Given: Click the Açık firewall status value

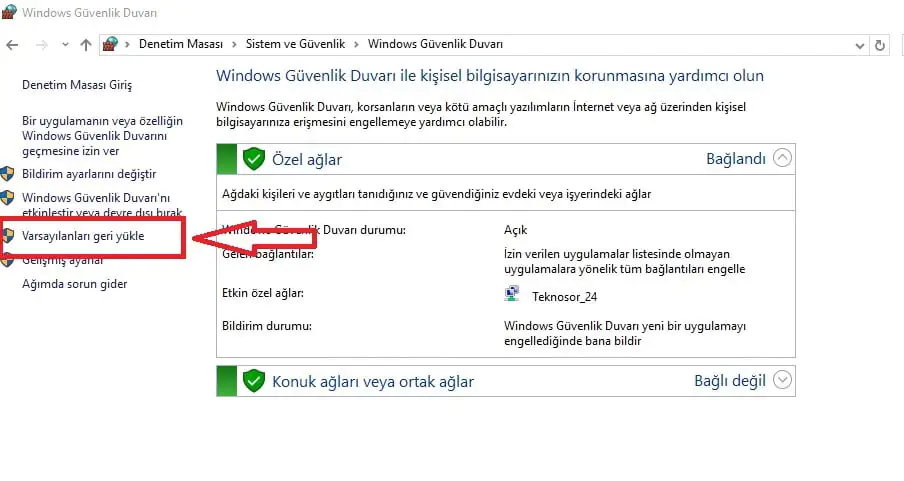Looking at the screenshot, I should pyautogui.click(x=515, y=230).
